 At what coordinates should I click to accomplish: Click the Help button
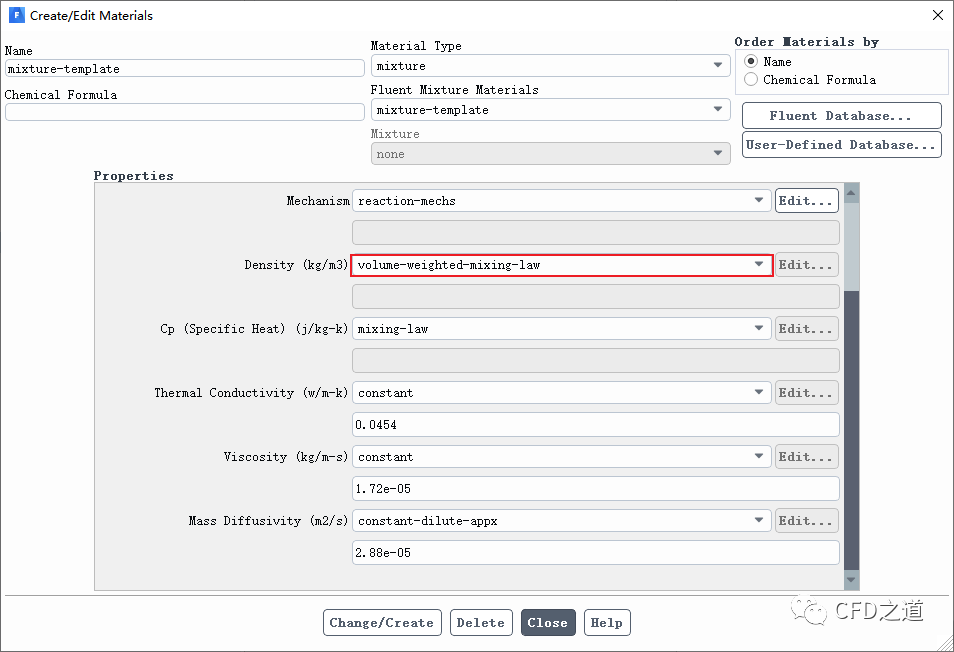click(x=606, y=623)
